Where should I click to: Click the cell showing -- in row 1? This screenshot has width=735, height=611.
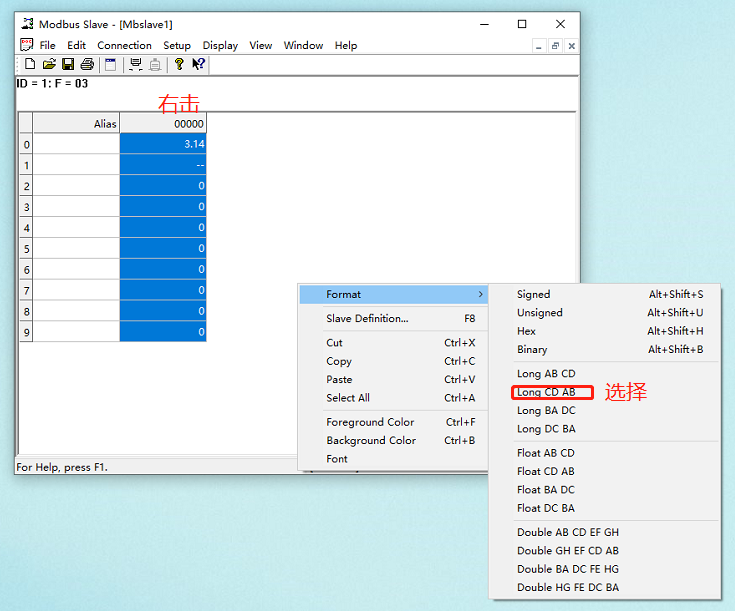point(163,165)
